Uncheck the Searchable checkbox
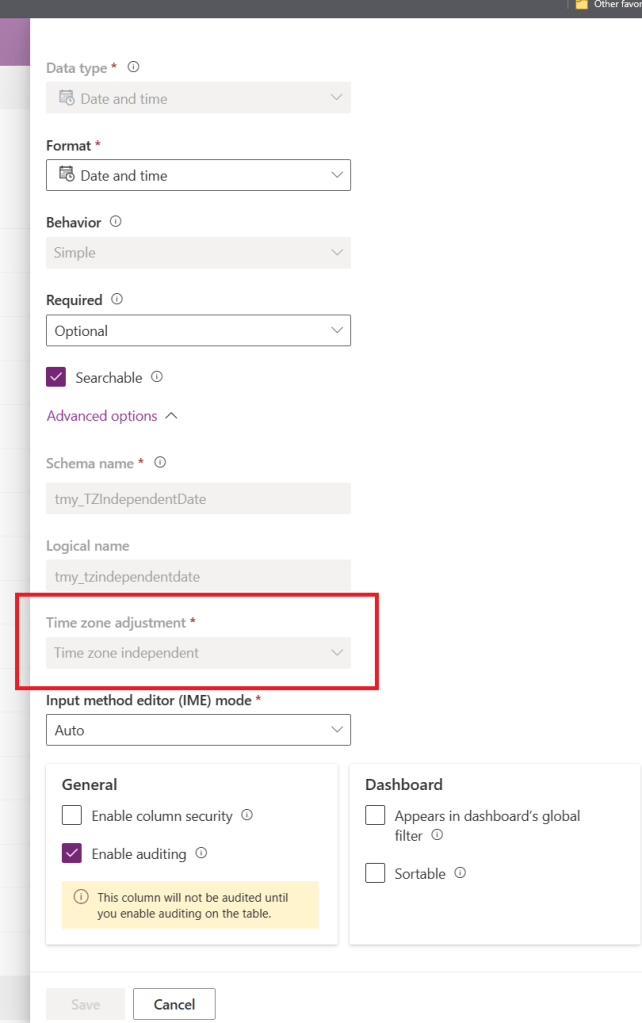 (56, 377)
